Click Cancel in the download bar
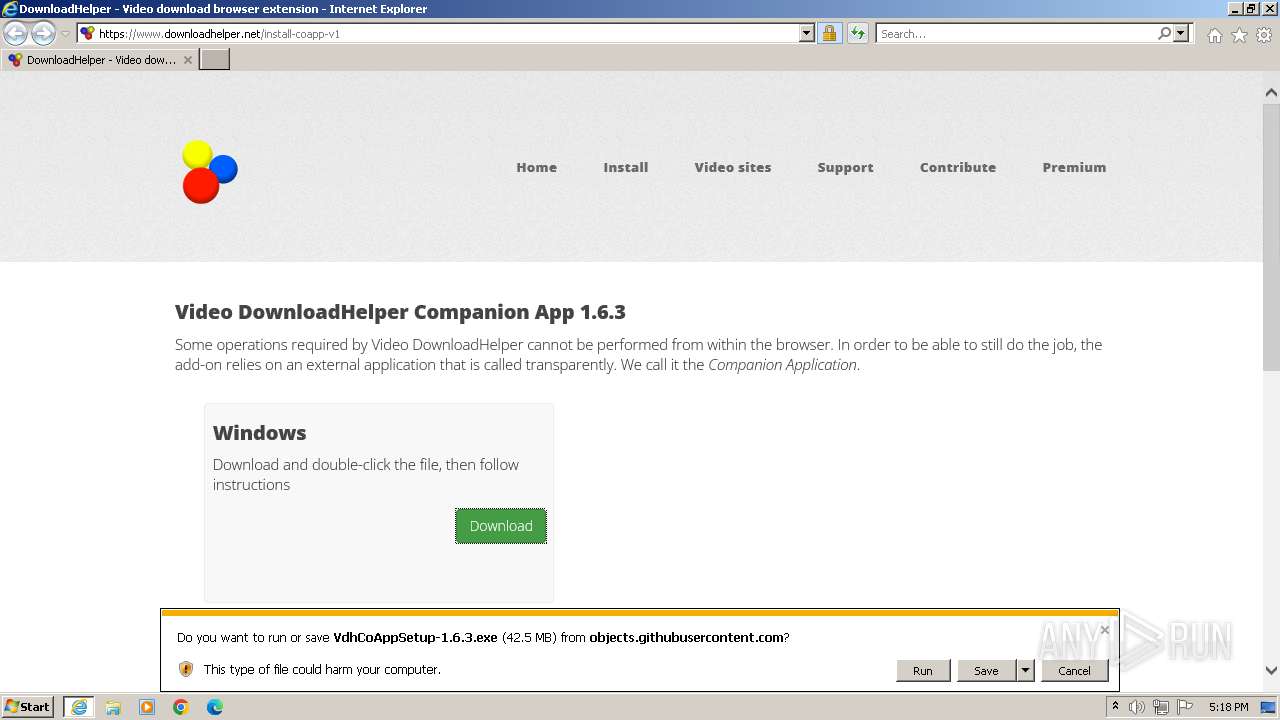Viewport: 1280px width, 720px height. click(x=1075, y=671)
